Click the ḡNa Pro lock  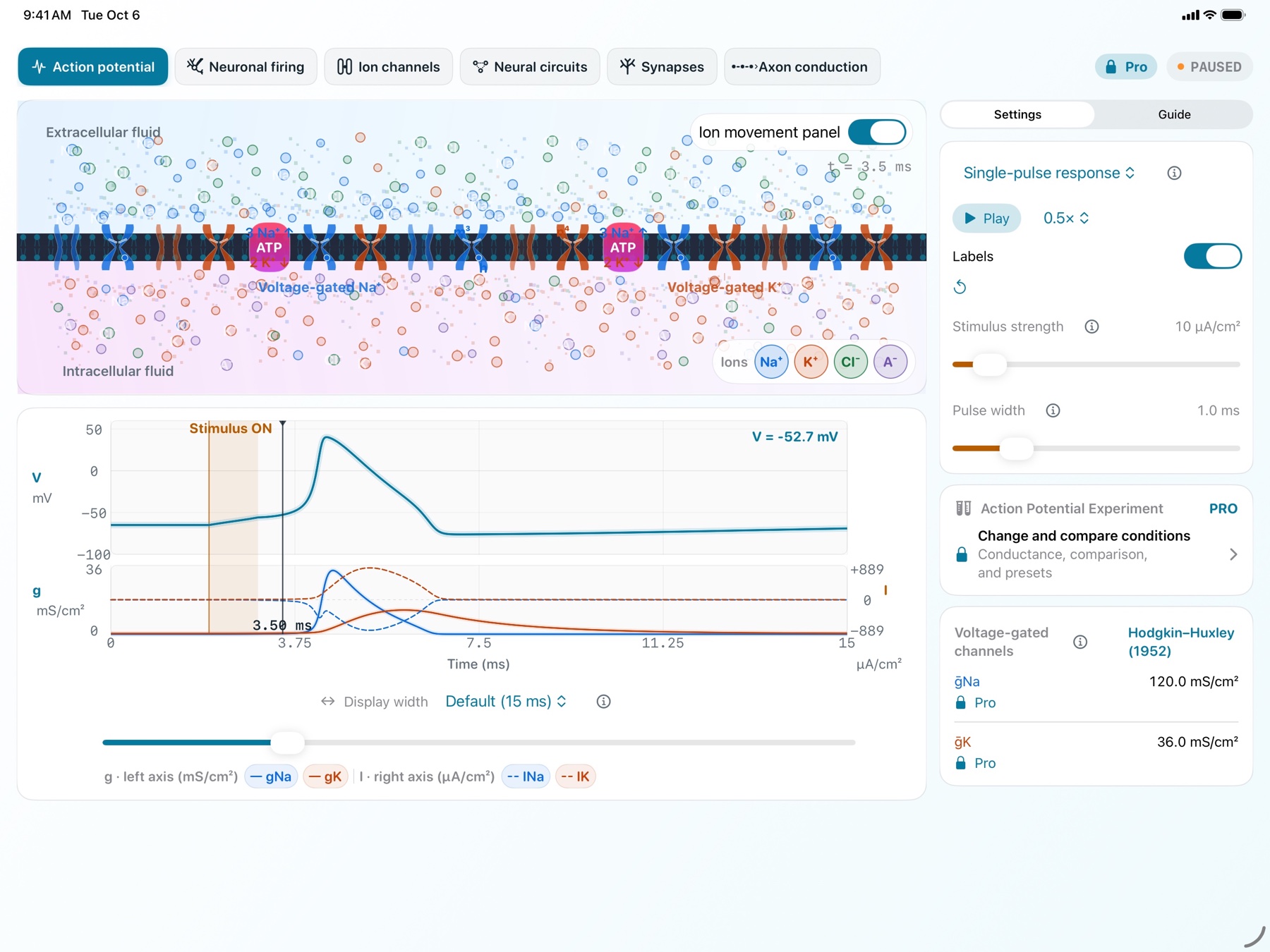pos(975,702)
